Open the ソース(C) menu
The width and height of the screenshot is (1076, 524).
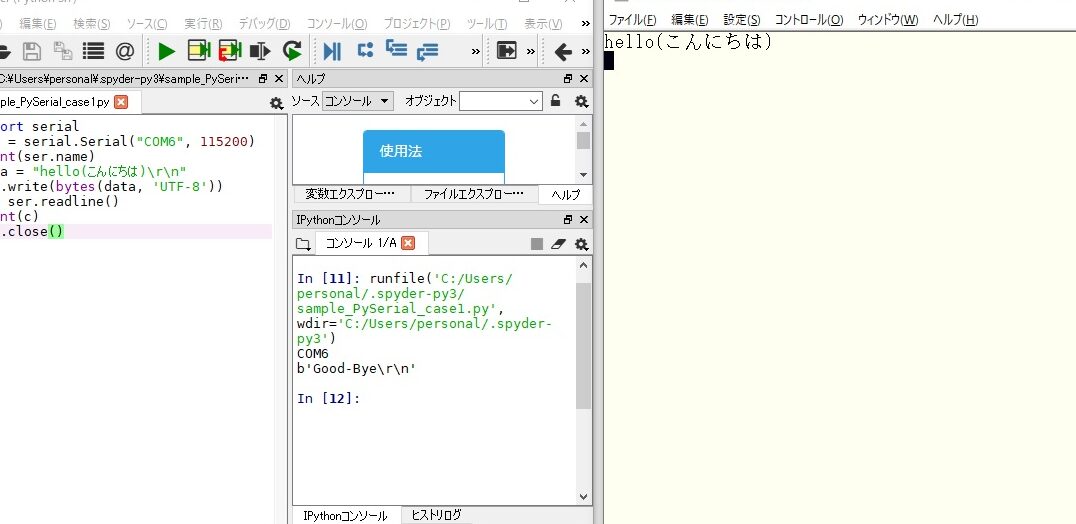click(x=146, y=24)
